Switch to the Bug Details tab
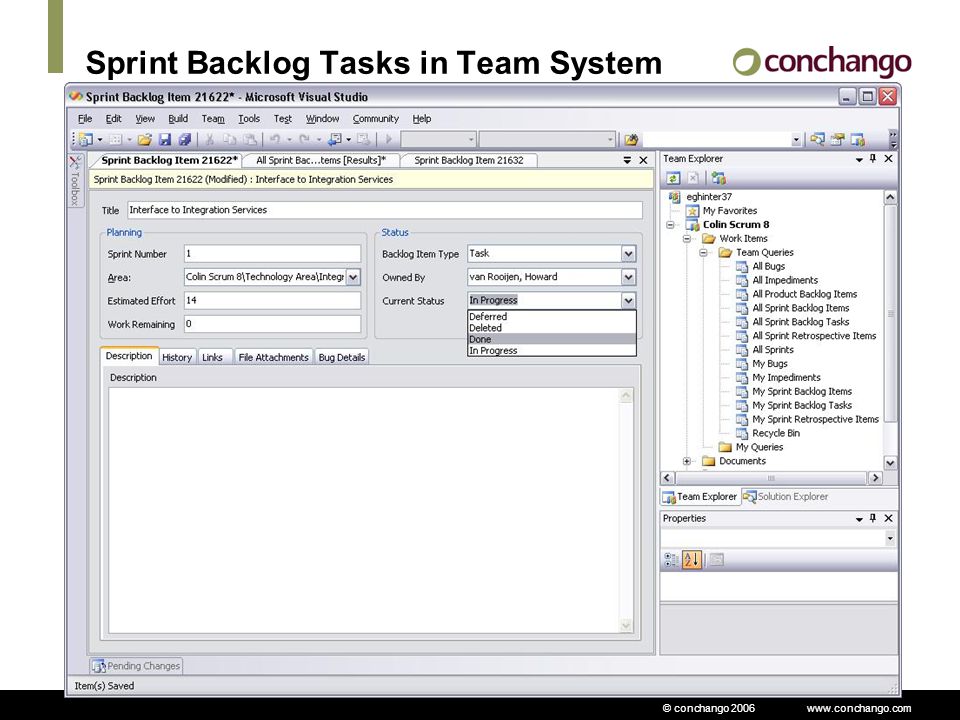This screenshot has height=720, width=960. pyautogui.click(x=342, y=357)
